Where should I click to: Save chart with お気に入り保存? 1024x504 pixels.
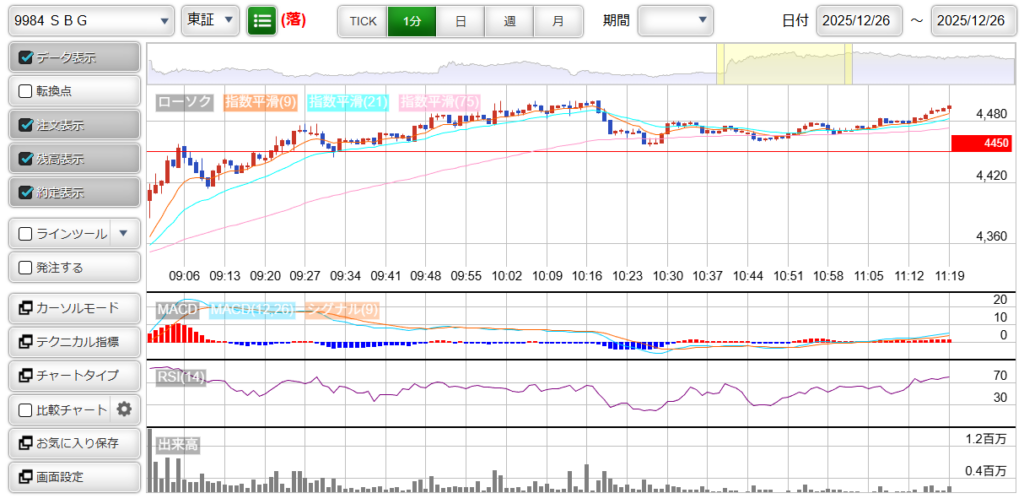coord(72,443)
